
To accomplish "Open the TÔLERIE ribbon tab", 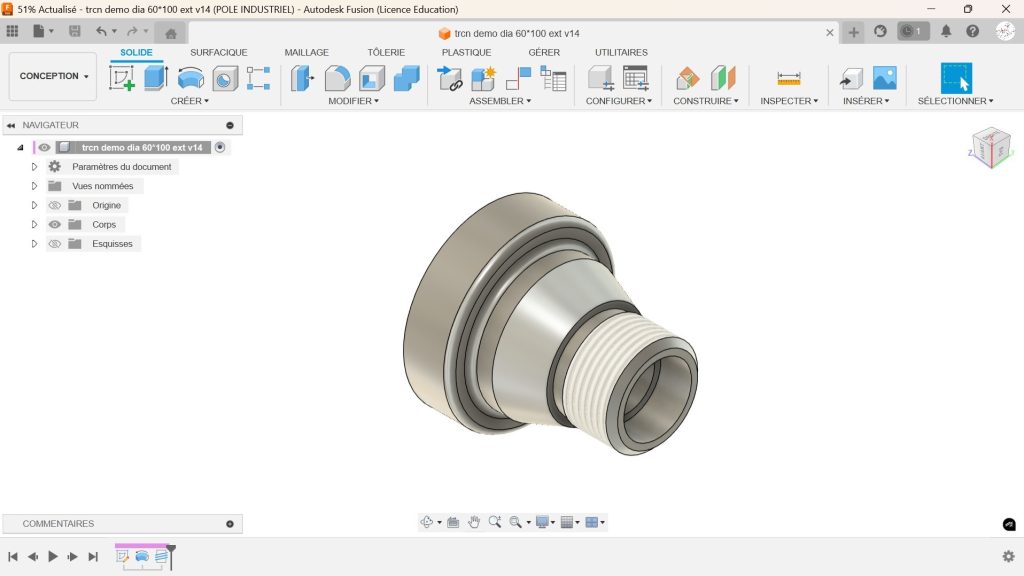I will (386, 52).
